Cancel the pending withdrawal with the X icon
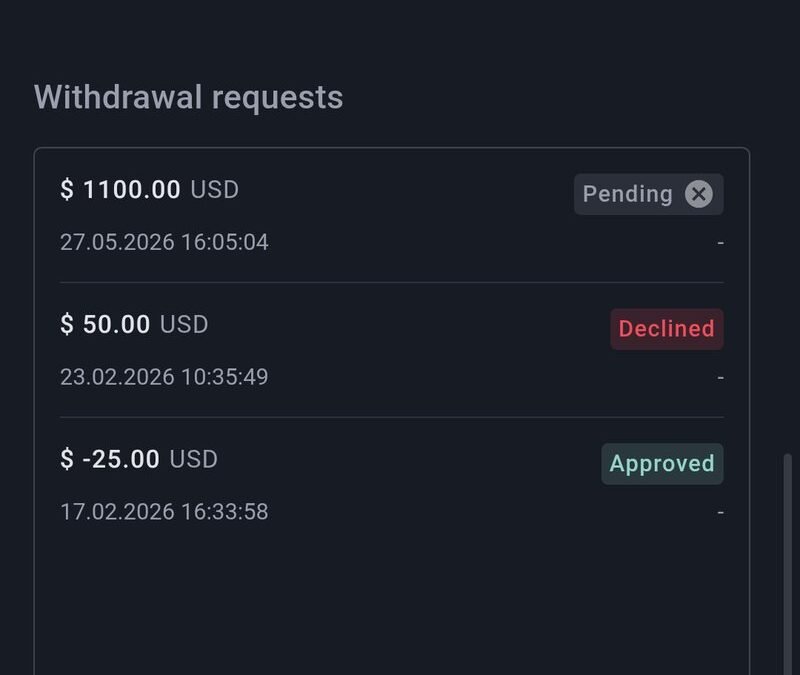 tap(698, 194)
